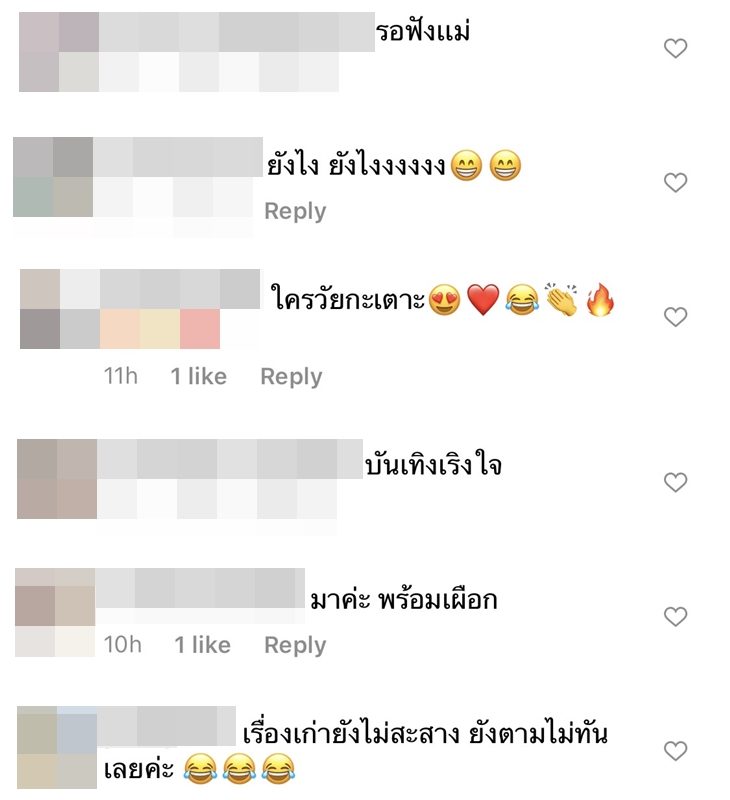This screenshot has height=800, width=730.
Task: Open blurred username before "บันเทิงเริงใจ"
Action: point(230,459)
